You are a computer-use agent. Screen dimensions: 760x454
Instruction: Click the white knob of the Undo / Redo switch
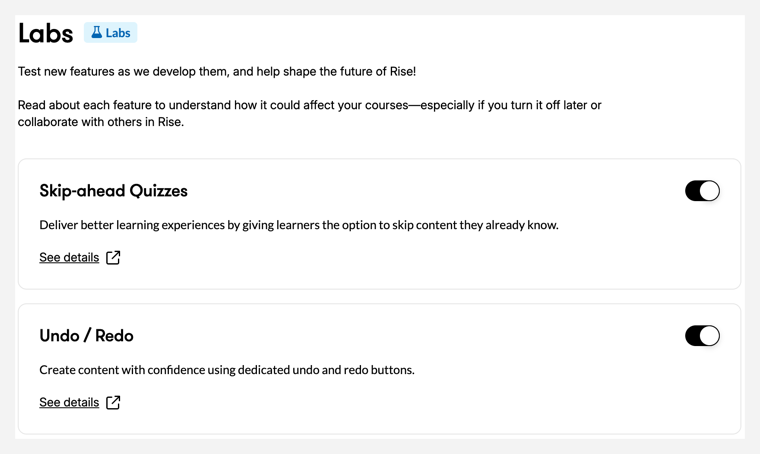[710, 336]
